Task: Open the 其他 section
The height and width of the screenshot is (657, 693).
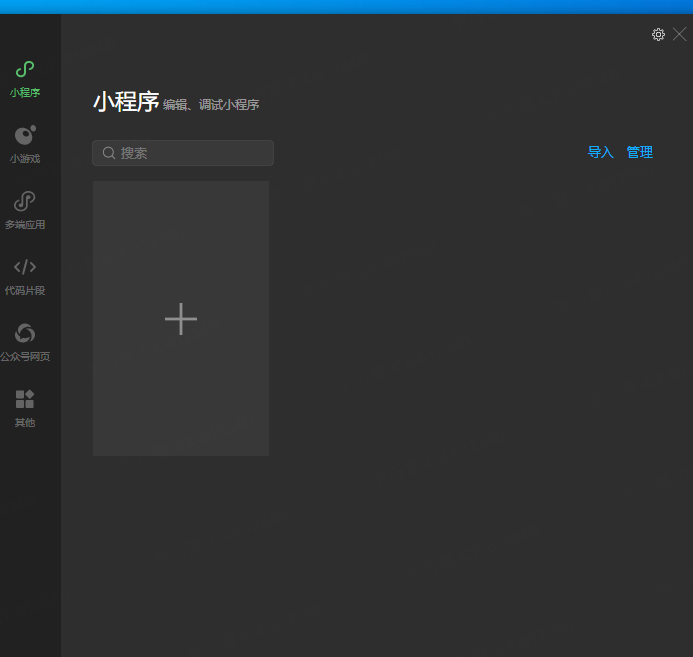Action: 25,409
